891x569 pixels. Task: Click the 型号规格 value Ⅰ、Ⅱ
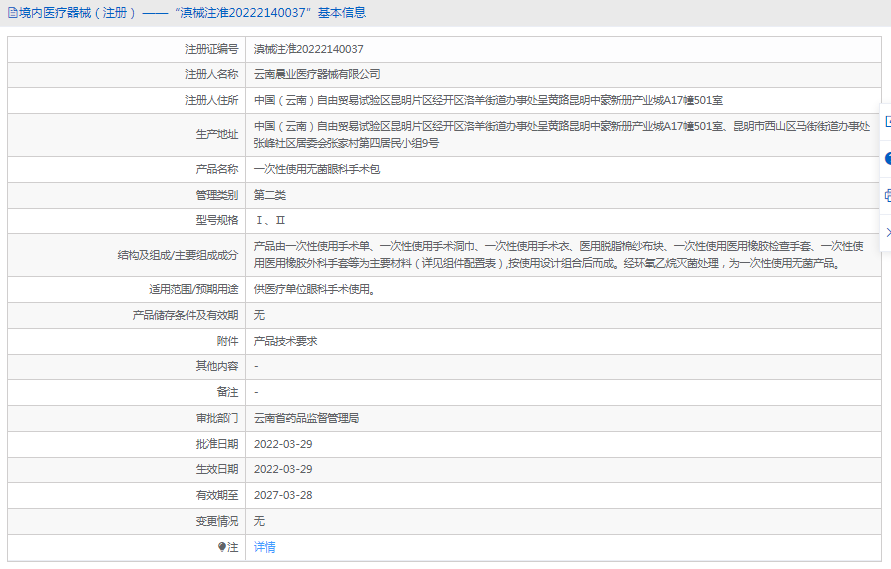pyautogui.click(x=270, y=220)
